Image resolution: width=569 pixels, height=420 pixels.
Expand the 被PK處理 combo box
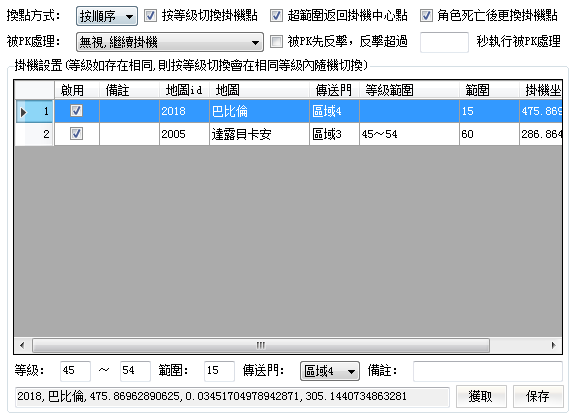[169, 42]
